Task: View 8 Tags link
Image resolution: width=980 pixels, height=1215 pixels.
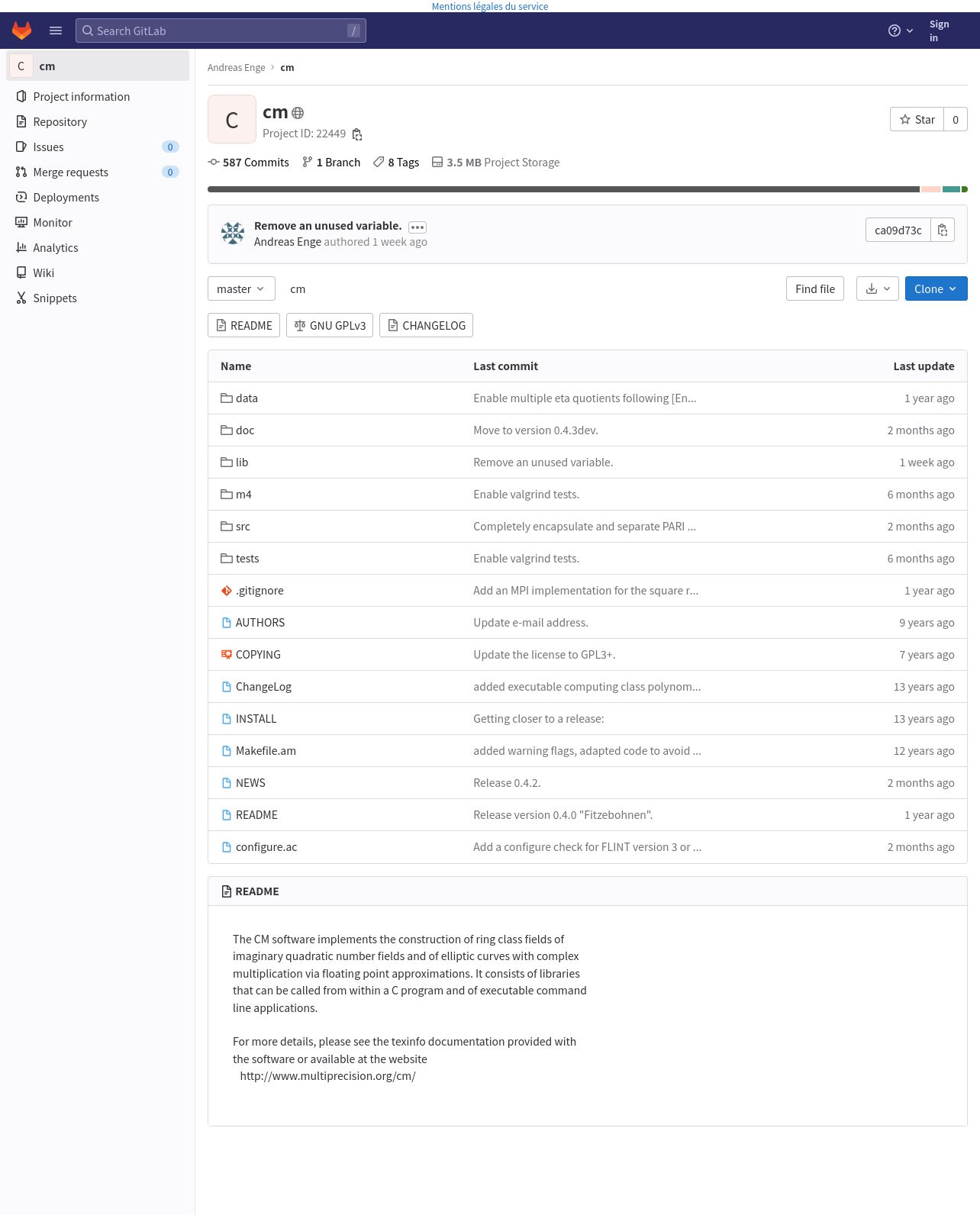Action: click(396, 163)
